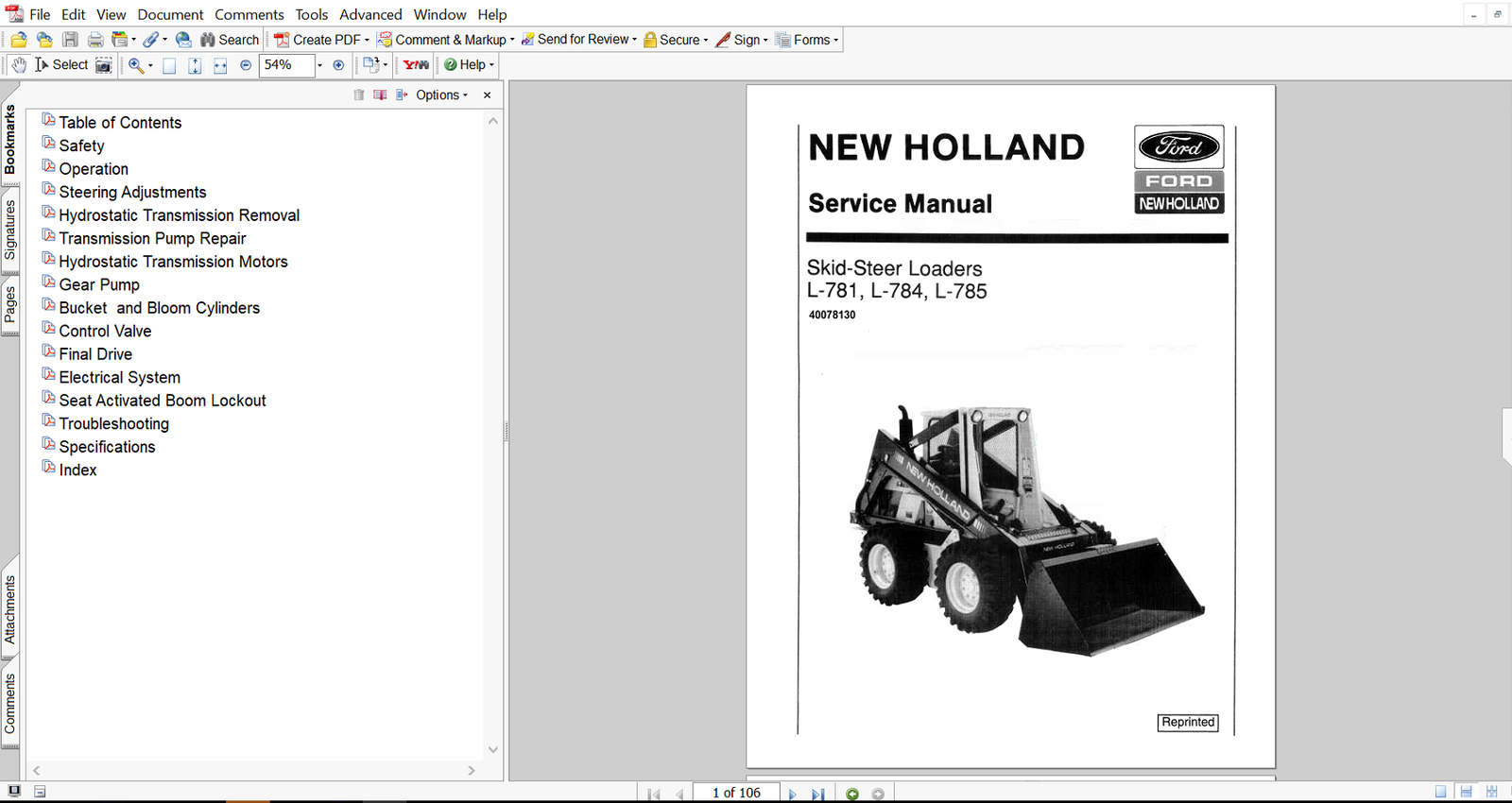Screen dimensions: 1512x803
Task: Open the binoculars Search tool
Action: tap(230, 40)
